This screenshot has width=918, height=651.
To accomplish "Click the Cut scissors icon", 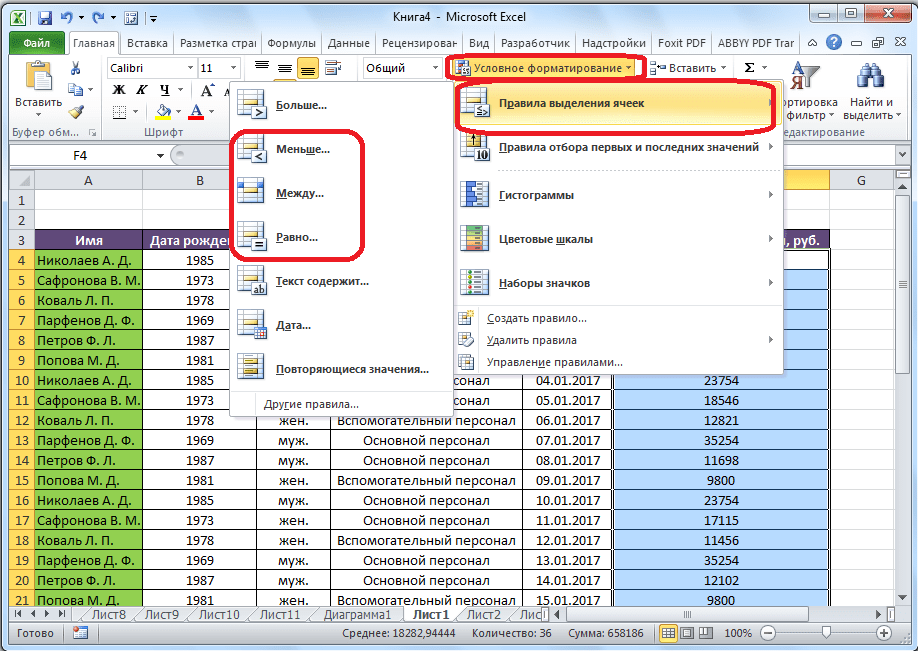I will point(76,68).
